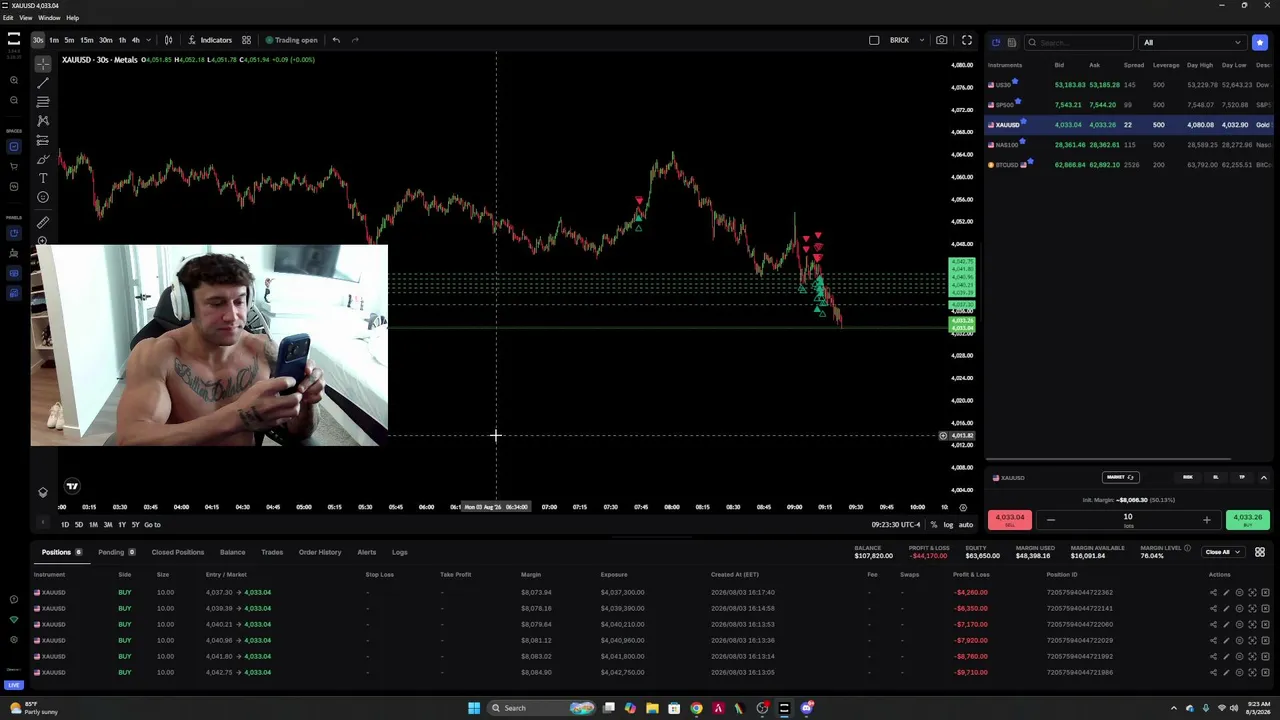Undo the last chart action
The height and width of the screenshot is (720, 1280).
tap(336, 40)
